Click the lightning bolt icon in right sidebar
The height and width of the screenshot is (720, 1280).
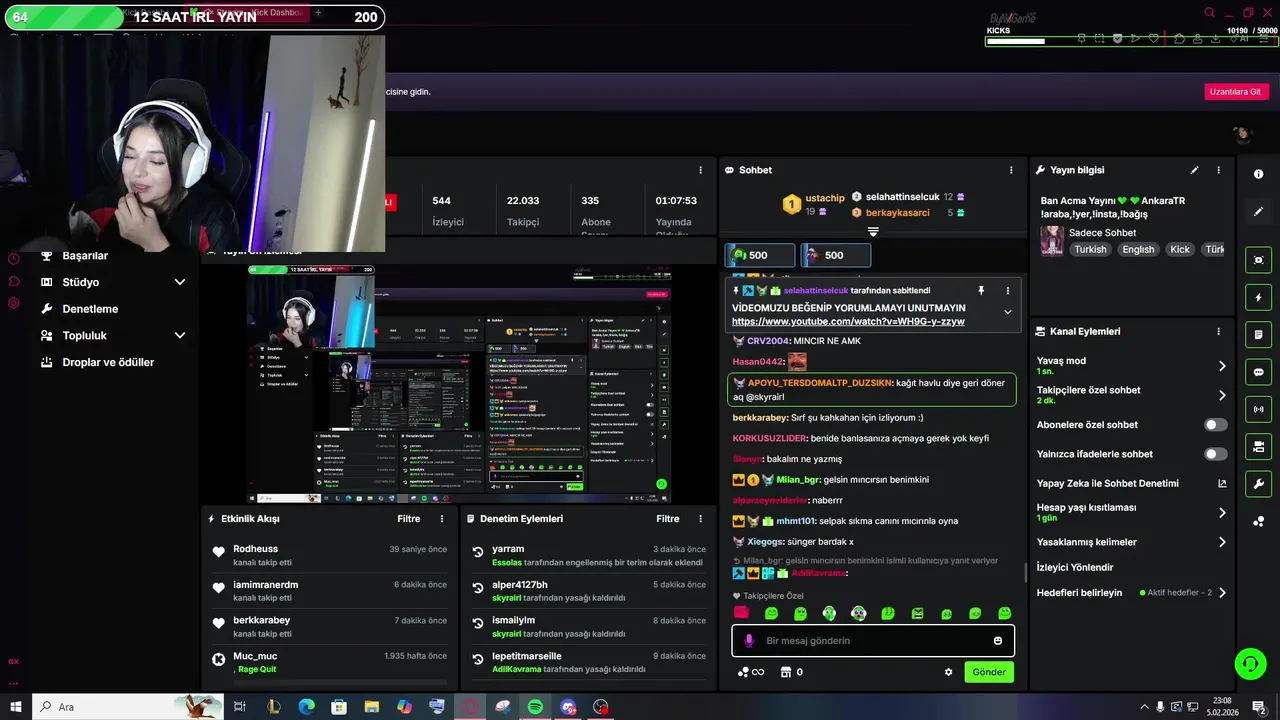tap(1258, 298)
